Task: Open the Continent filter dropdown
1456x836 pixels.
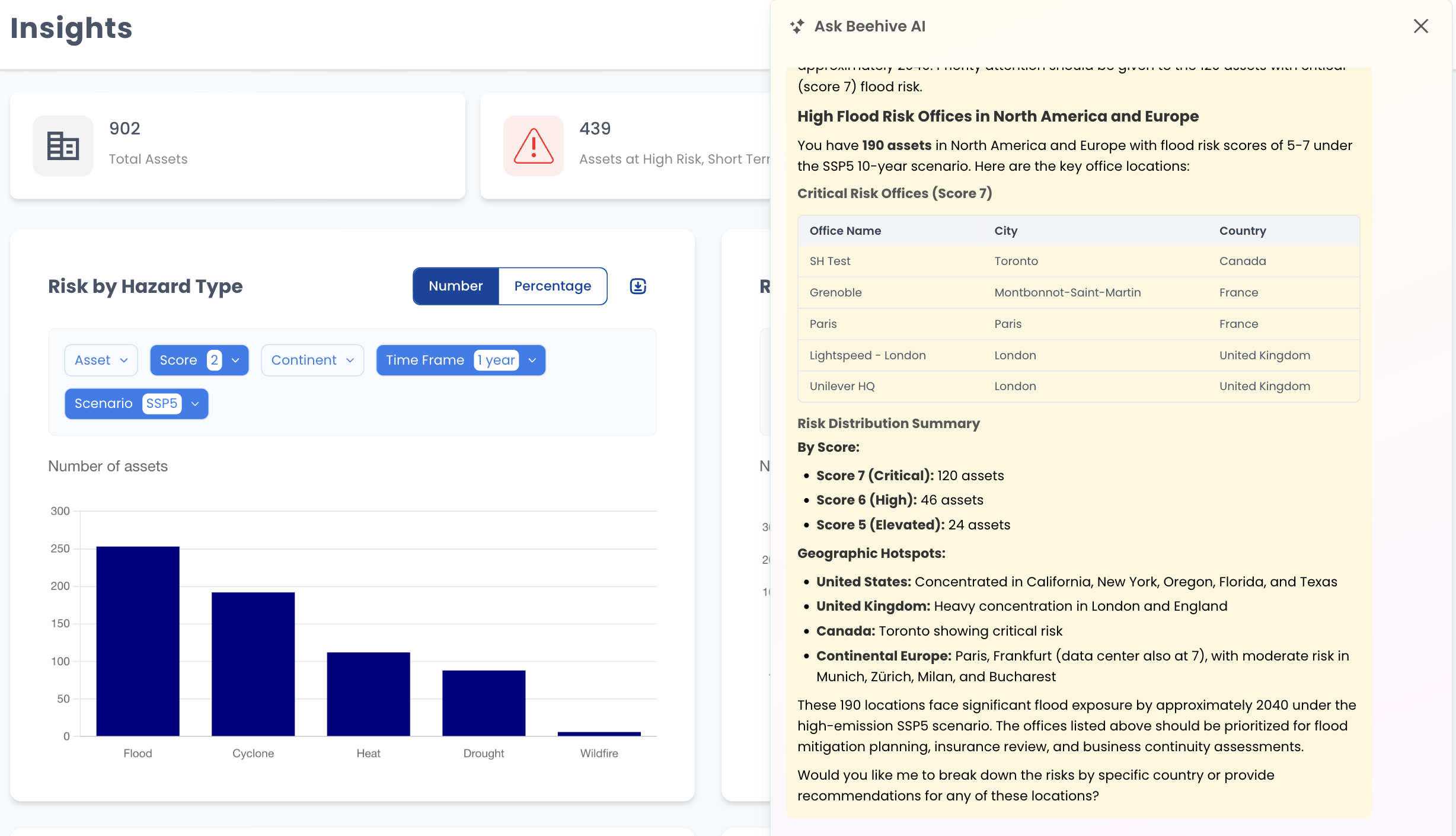Action: pos(312,360)
